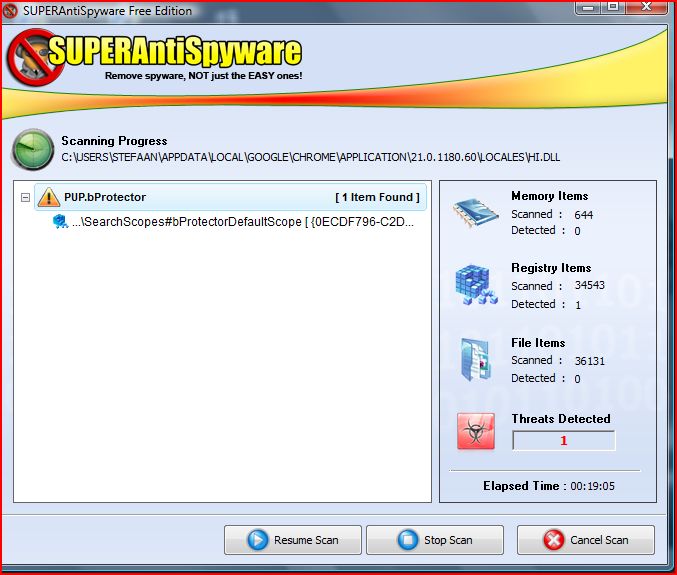Close the SUPERAntiSpyware window
This screenshot has width=677, height=575.
(x=646, y=7)
